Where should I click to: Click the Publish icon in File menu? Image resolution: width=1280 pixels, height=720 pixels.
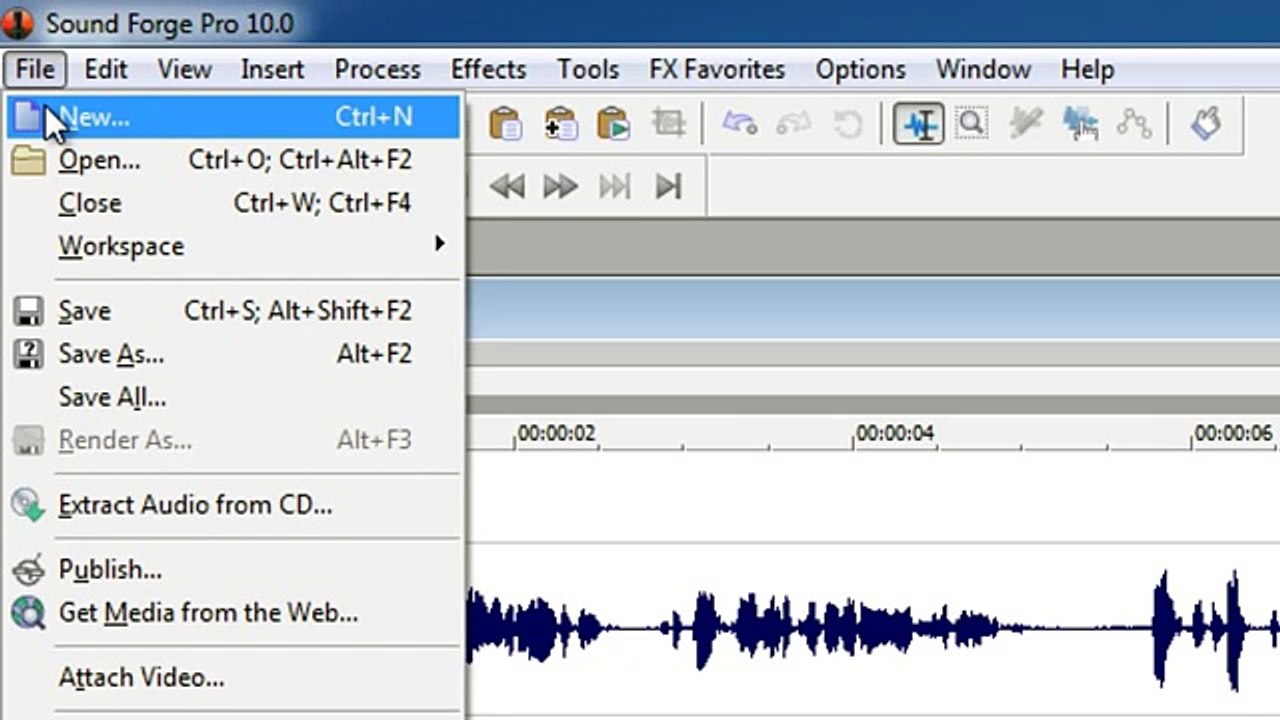point(28,570)
